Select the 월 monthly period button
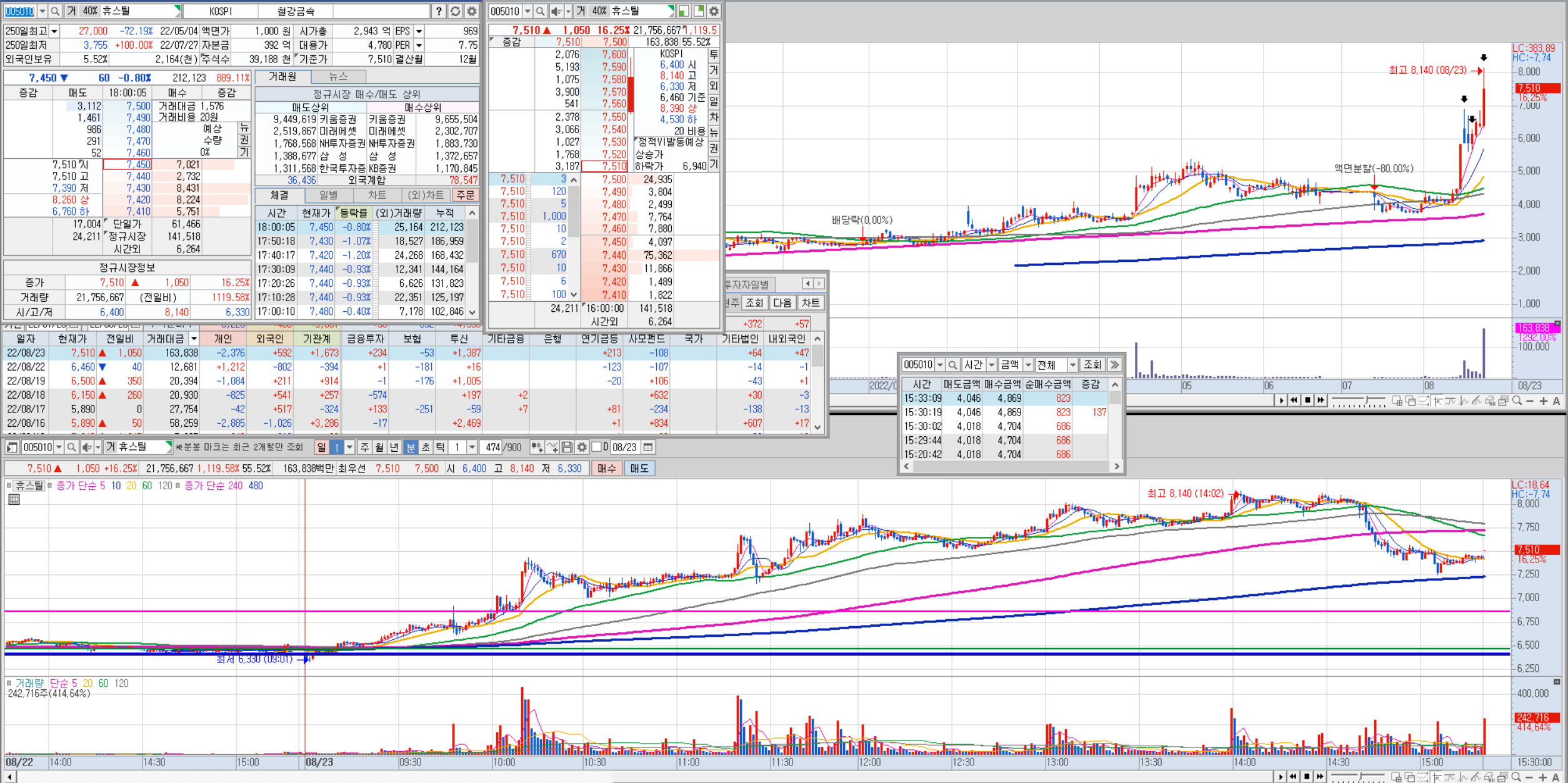This screenshot has height=783, width=1568. click(x=379, y=447)
